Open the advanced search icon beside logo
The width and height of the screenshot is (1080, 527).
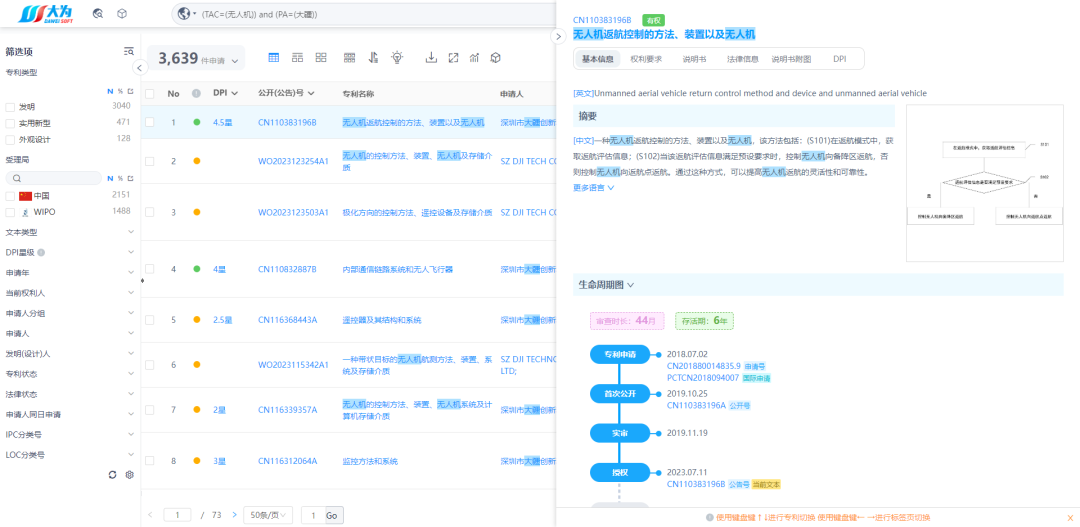(x=98, y=13)
